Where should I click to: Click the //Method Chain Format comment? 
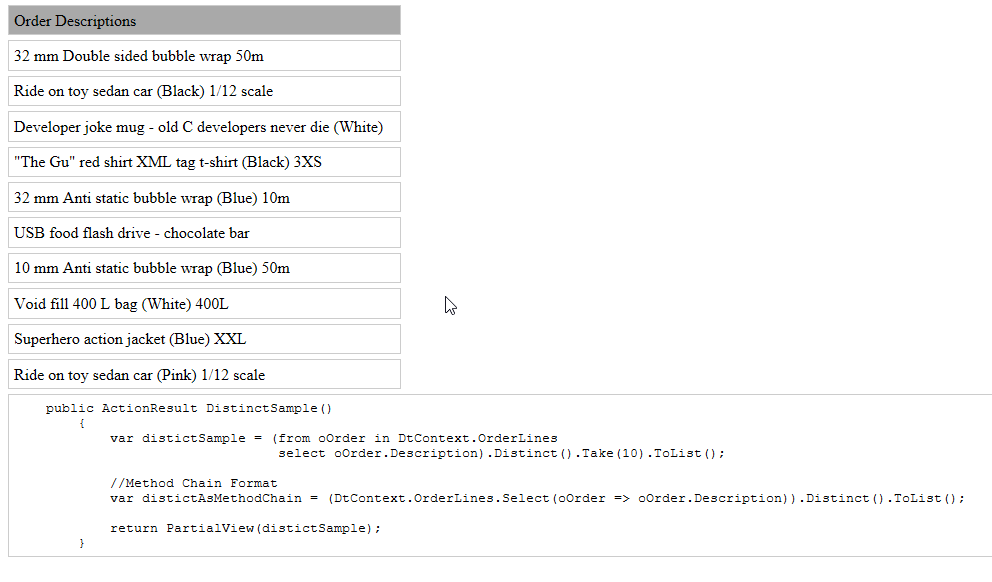(194, 483)
